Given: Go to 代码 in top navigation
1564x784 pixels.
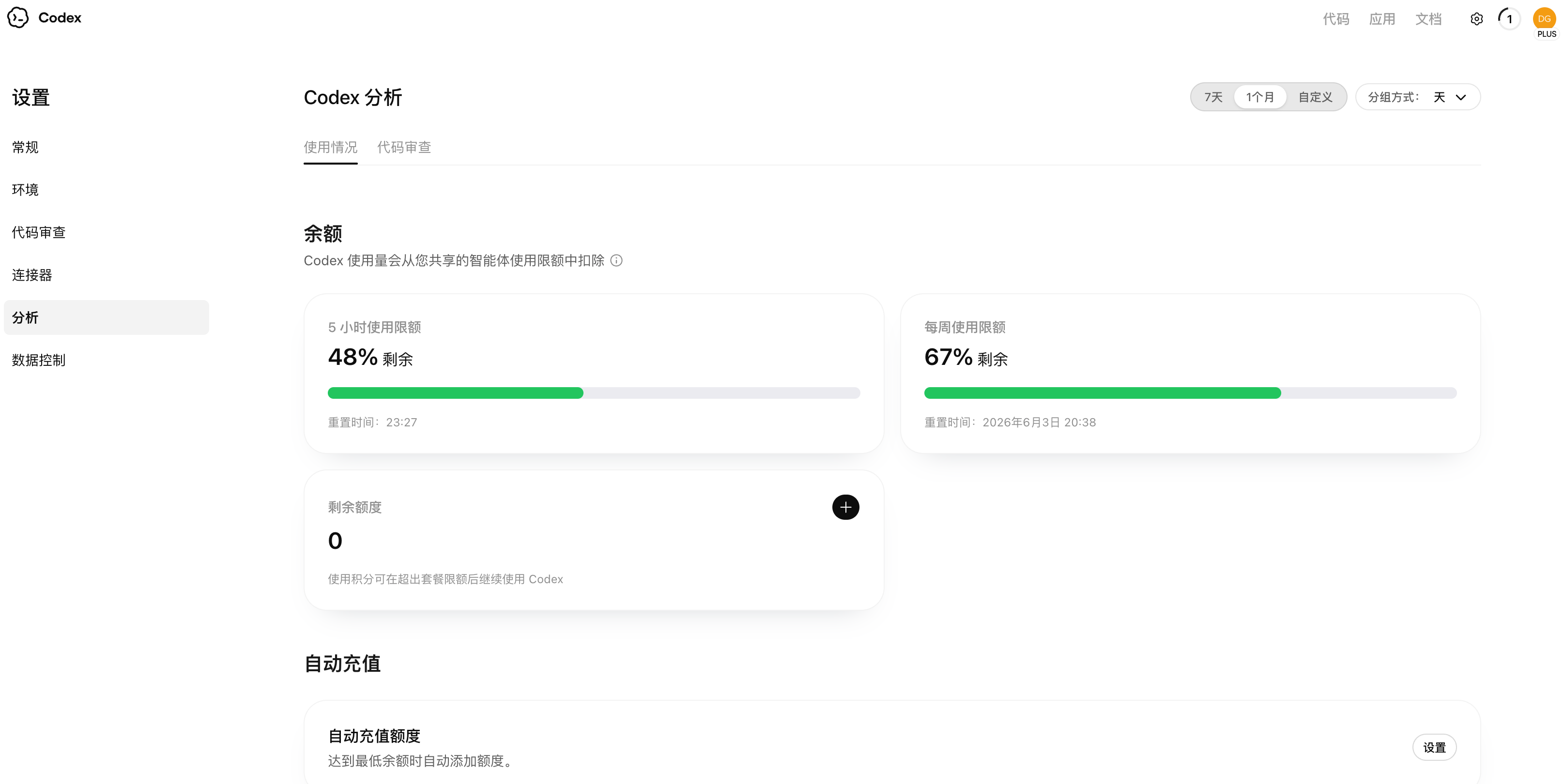Looking at the screenshot, I should tap(1336, 19).
